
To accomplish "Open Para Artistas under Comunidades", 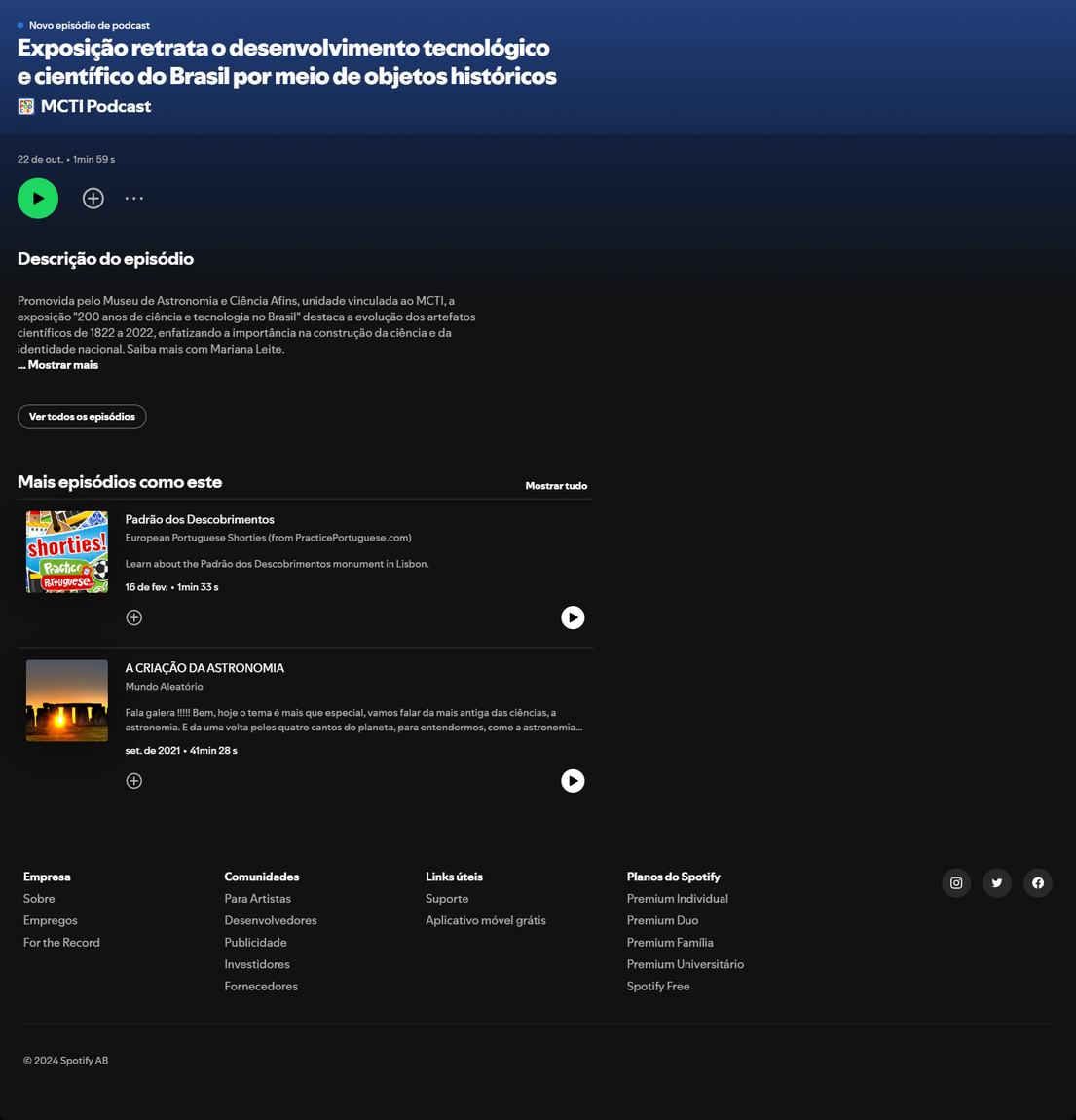I will click(257, 898).
